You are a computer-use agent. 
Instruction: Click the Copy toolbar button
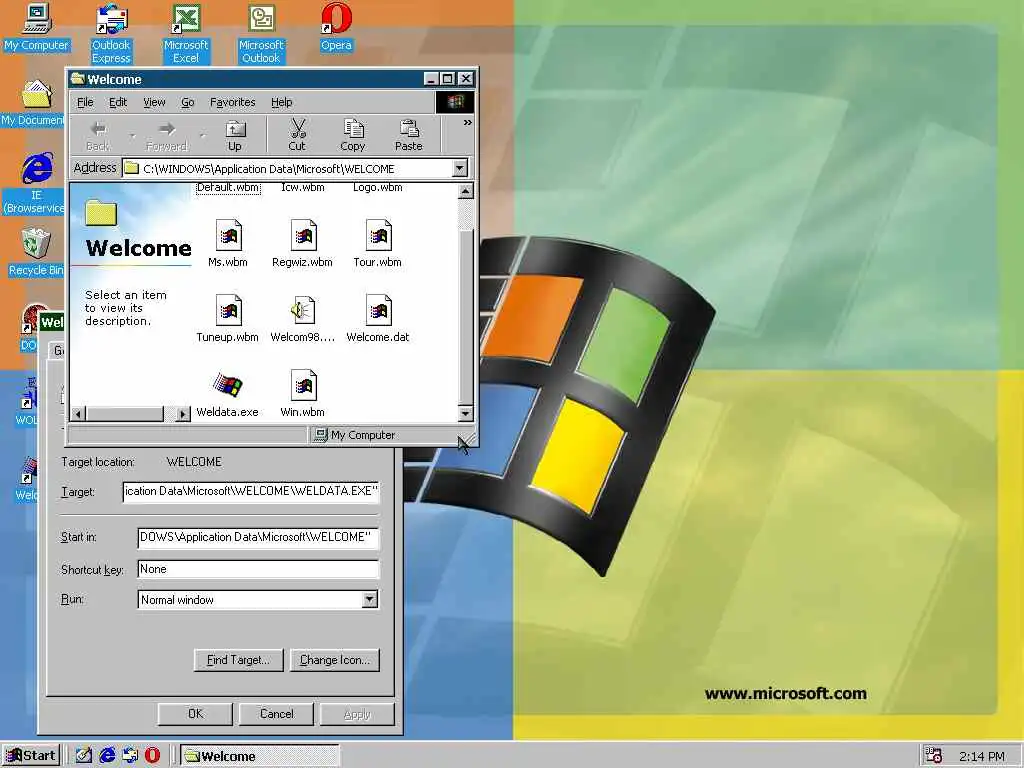[353, 136]
